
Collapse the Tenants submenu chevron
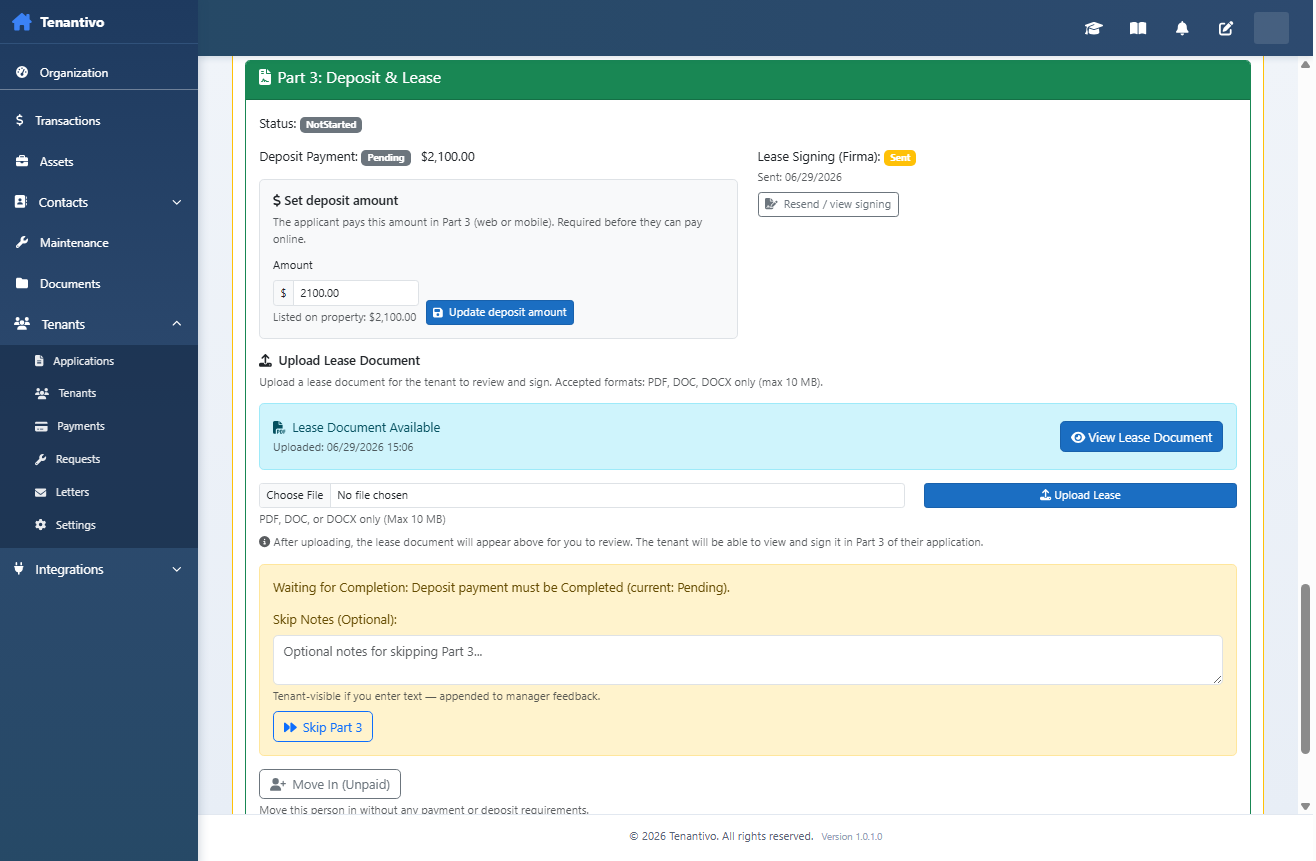177,324
